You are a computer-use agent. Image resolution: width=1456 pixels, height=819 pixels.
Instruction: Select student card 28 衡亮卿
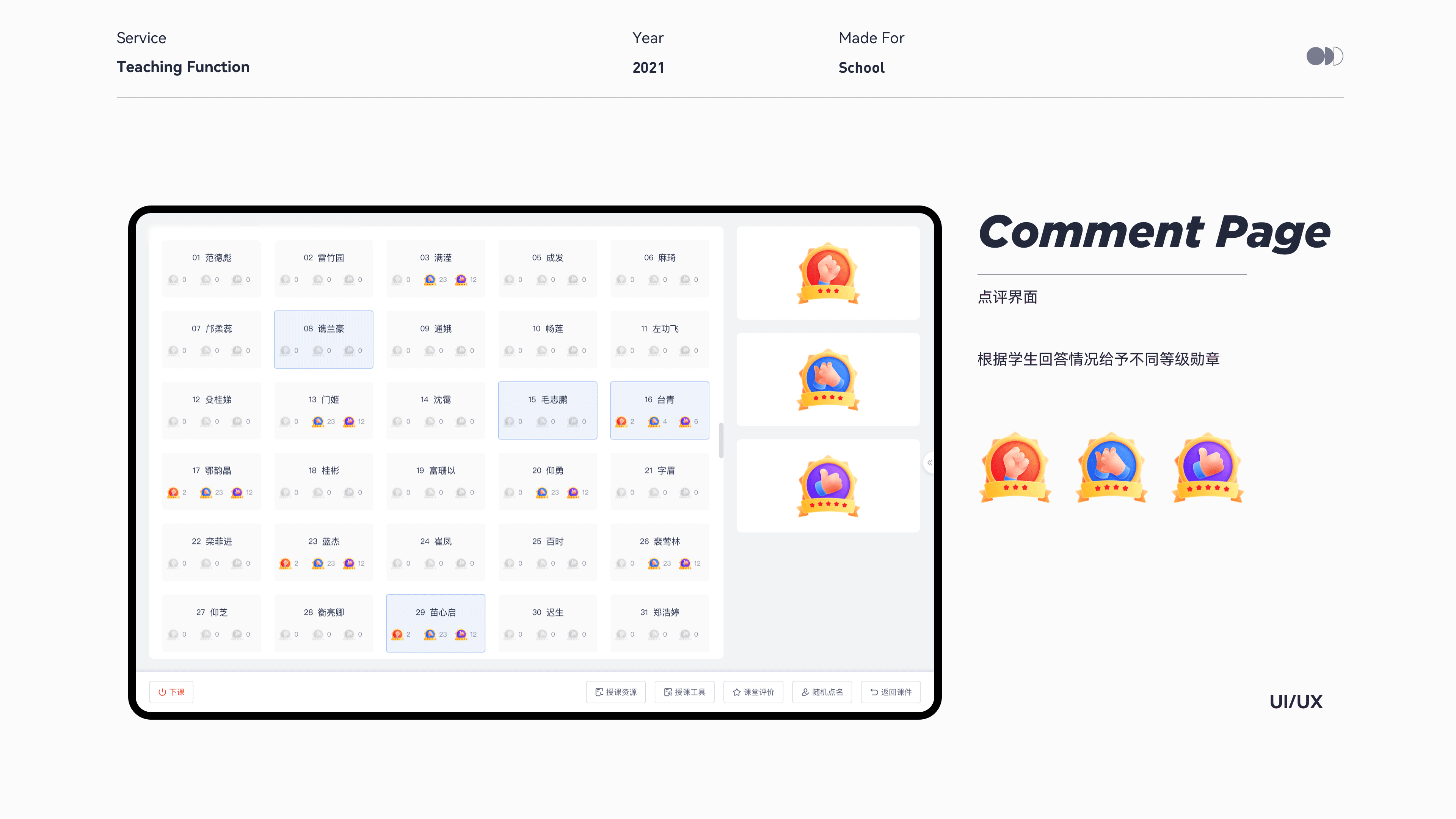tap(324, 623)
